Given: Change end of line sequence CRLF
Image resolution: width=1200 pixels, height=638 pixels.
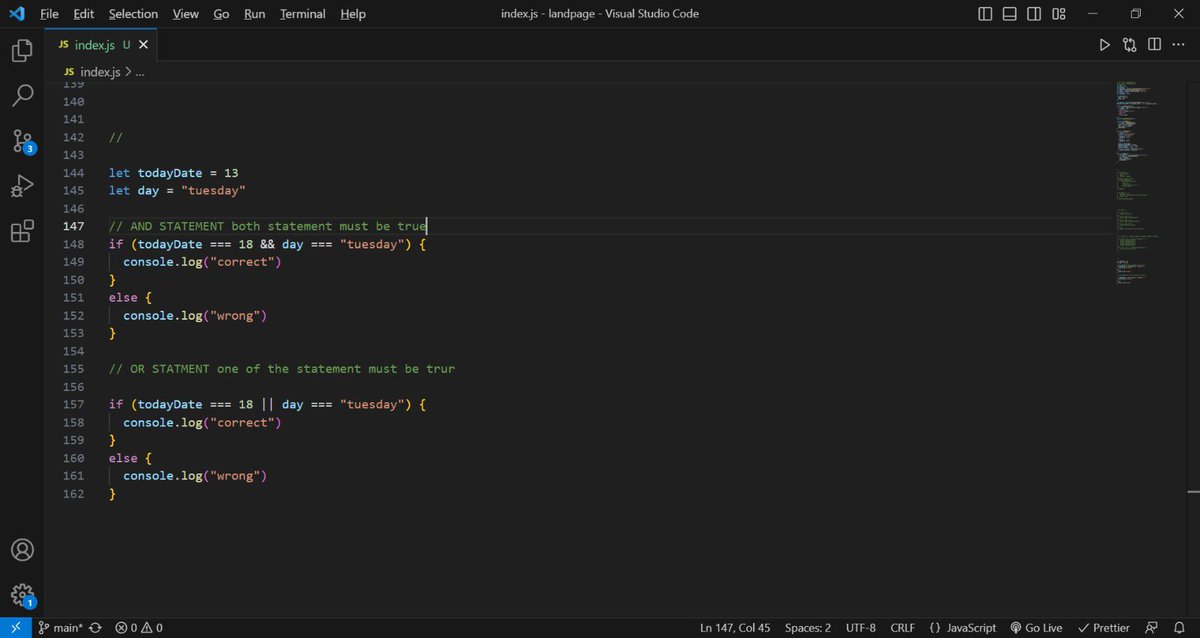Looking at the screenshot, I should (903, 628).
